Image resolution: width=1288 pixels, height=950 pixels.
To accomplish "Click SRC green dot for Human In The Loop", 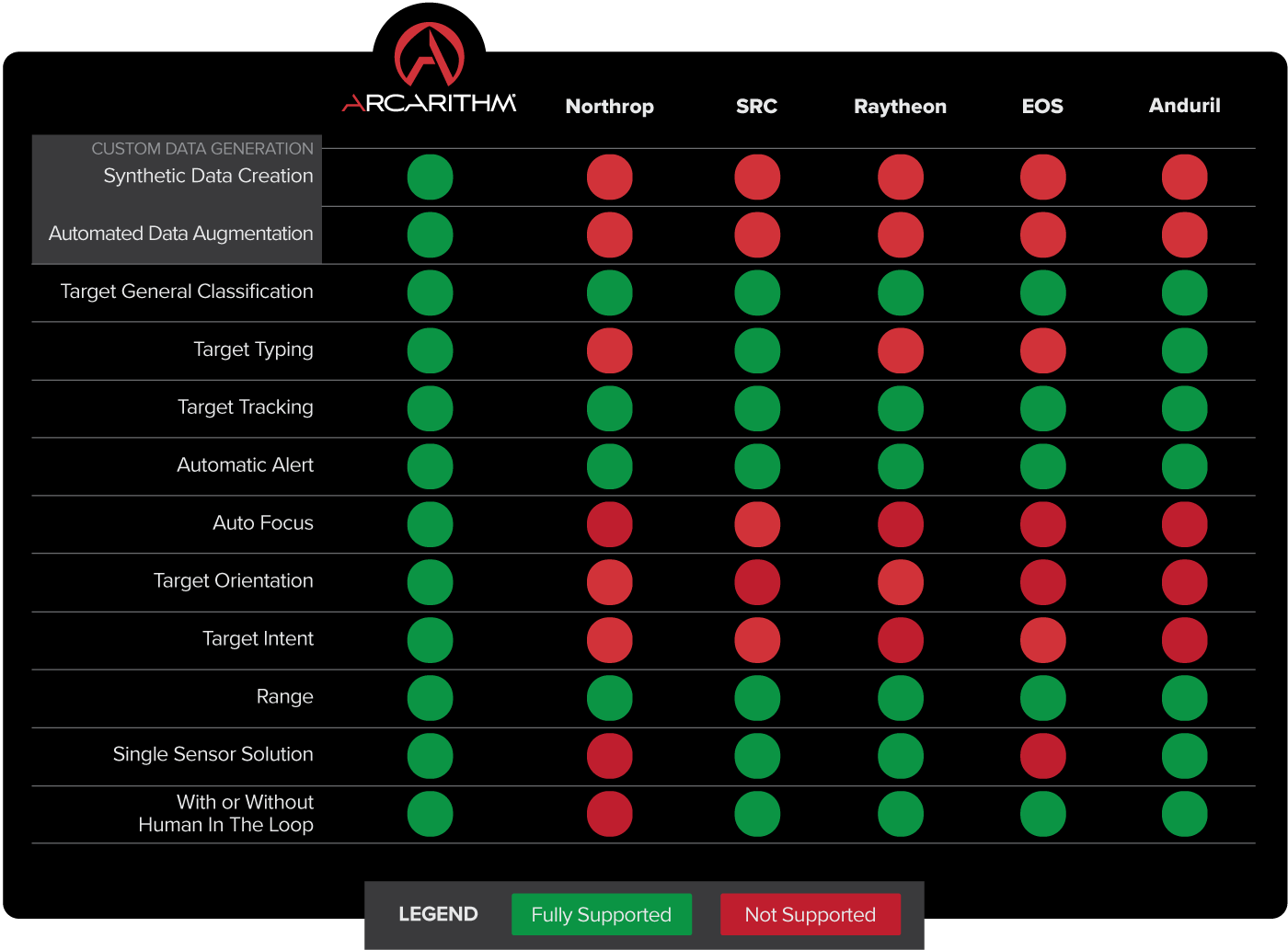I will pos(757,815).
